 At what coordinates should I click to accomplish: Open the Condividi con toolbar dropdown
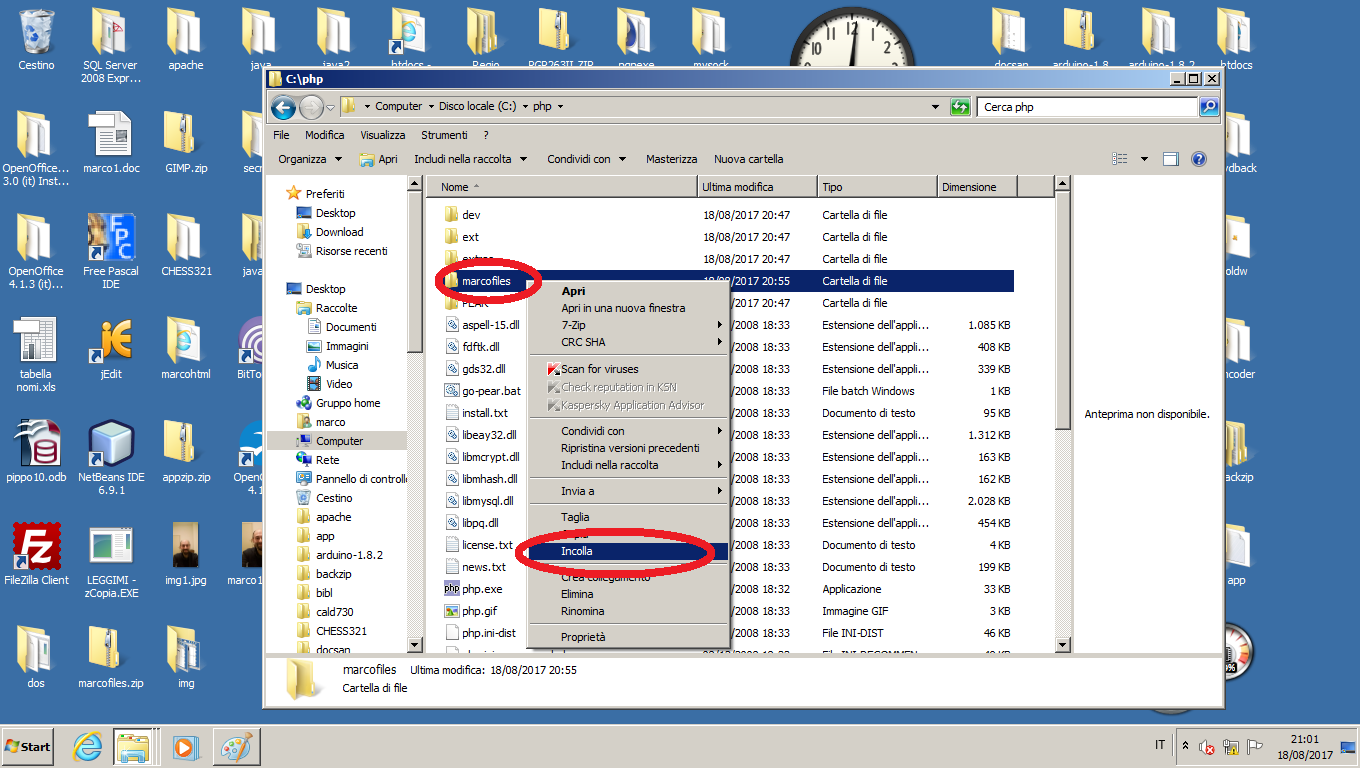[x=586, y=159]
